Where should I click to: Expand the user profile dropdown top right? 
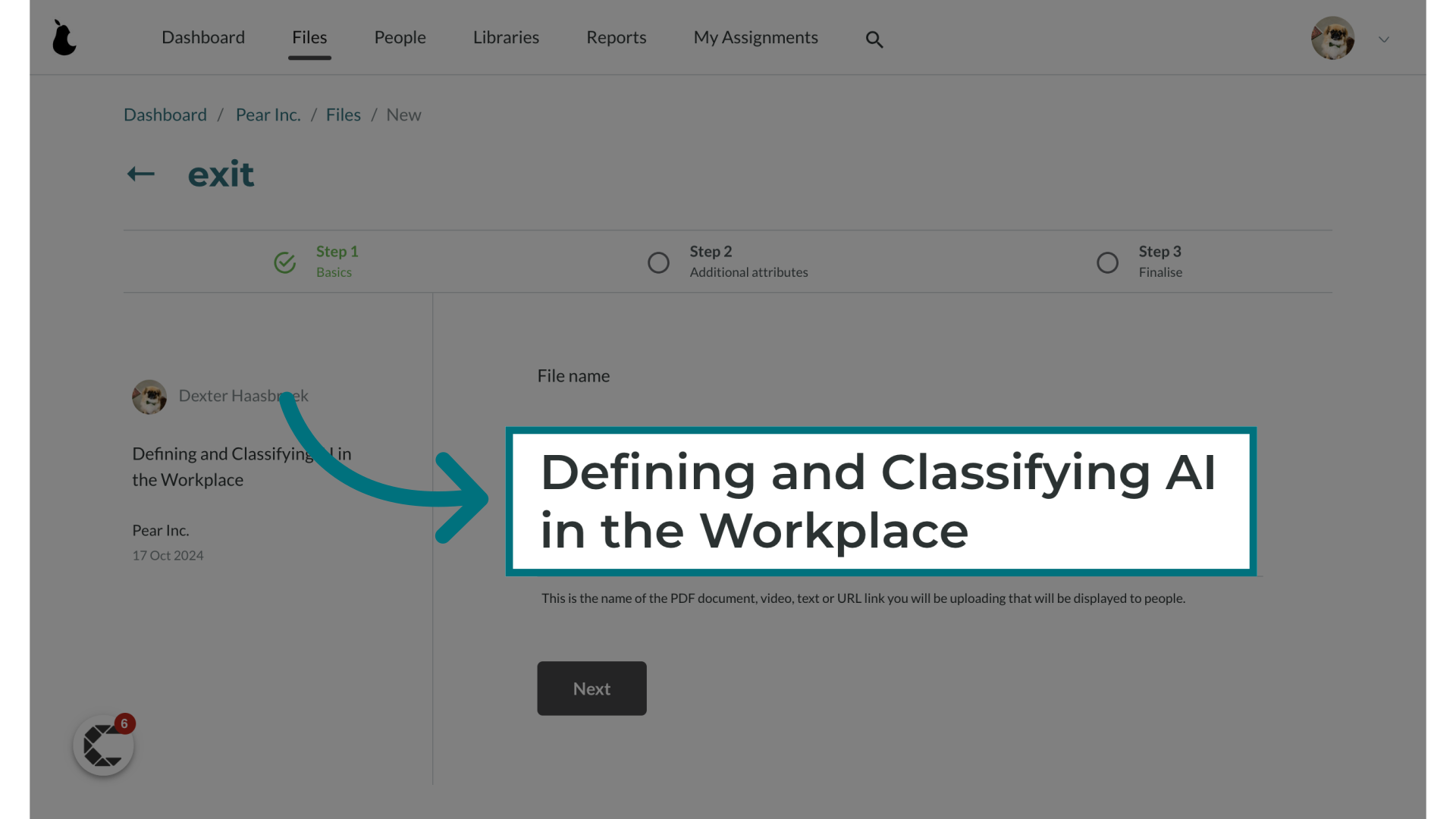(1384, 39)
